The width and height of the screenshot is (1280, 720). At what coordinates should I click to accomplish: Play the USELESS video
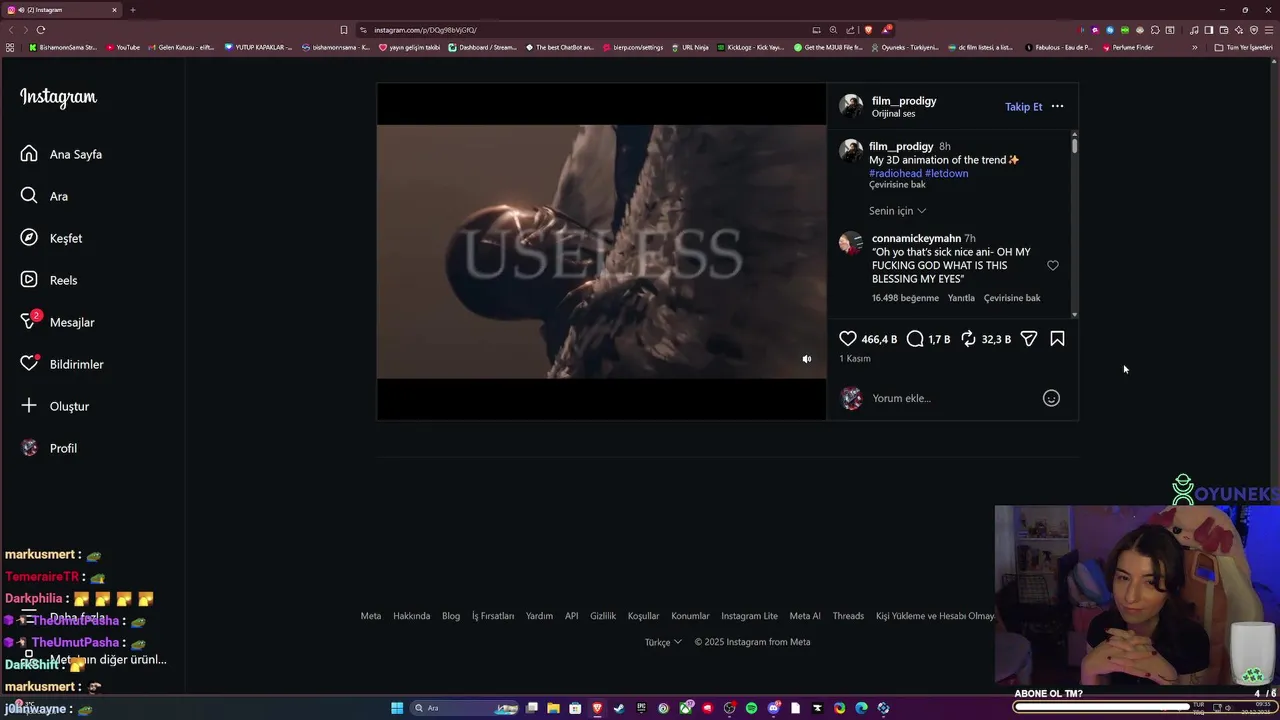pos(601,251)
